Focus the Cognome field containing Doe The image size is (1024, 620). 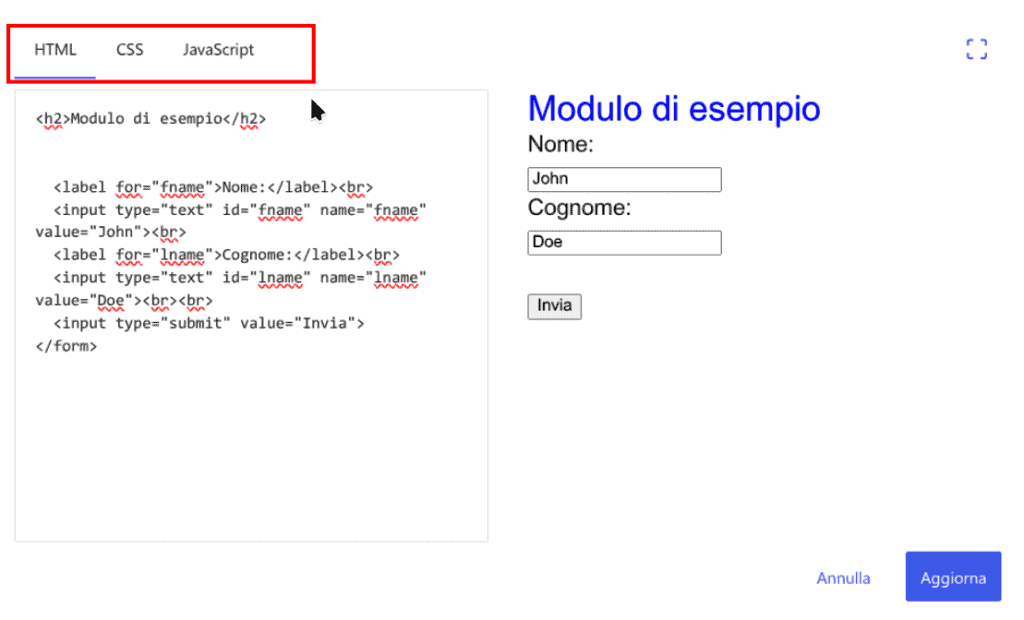(624, 242)
